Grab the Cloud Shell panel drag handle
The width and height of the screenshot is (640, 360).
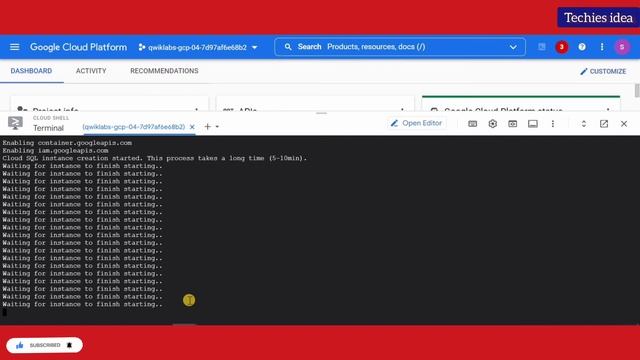(x=322, y=113)
